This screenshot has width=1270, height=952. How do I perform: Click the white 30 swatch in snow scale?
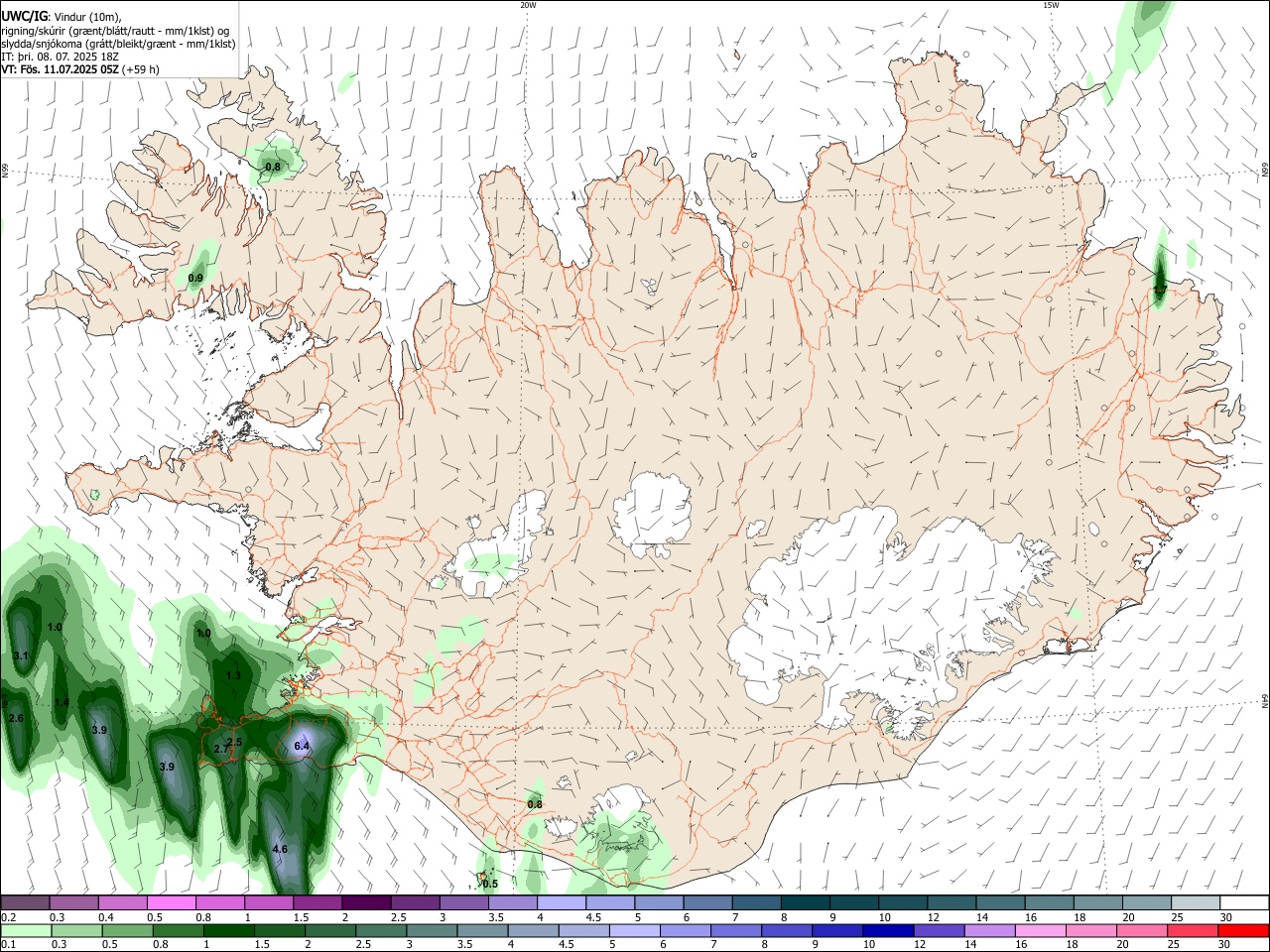click(x=1244, y=902)
